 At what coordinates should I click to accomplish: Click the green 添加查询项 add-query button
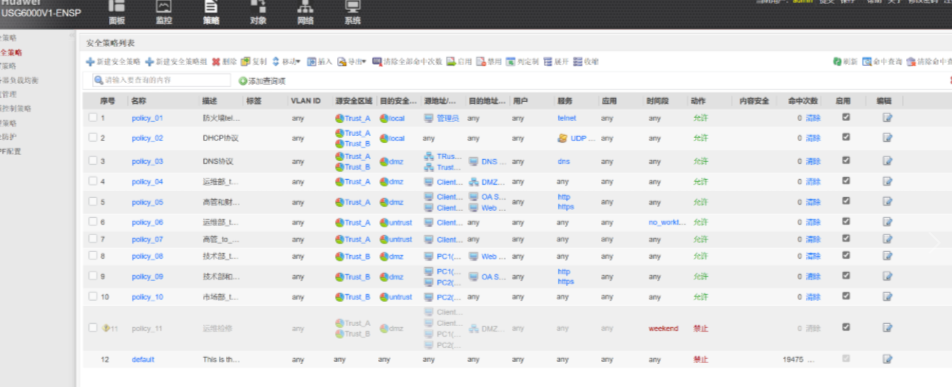262,81
